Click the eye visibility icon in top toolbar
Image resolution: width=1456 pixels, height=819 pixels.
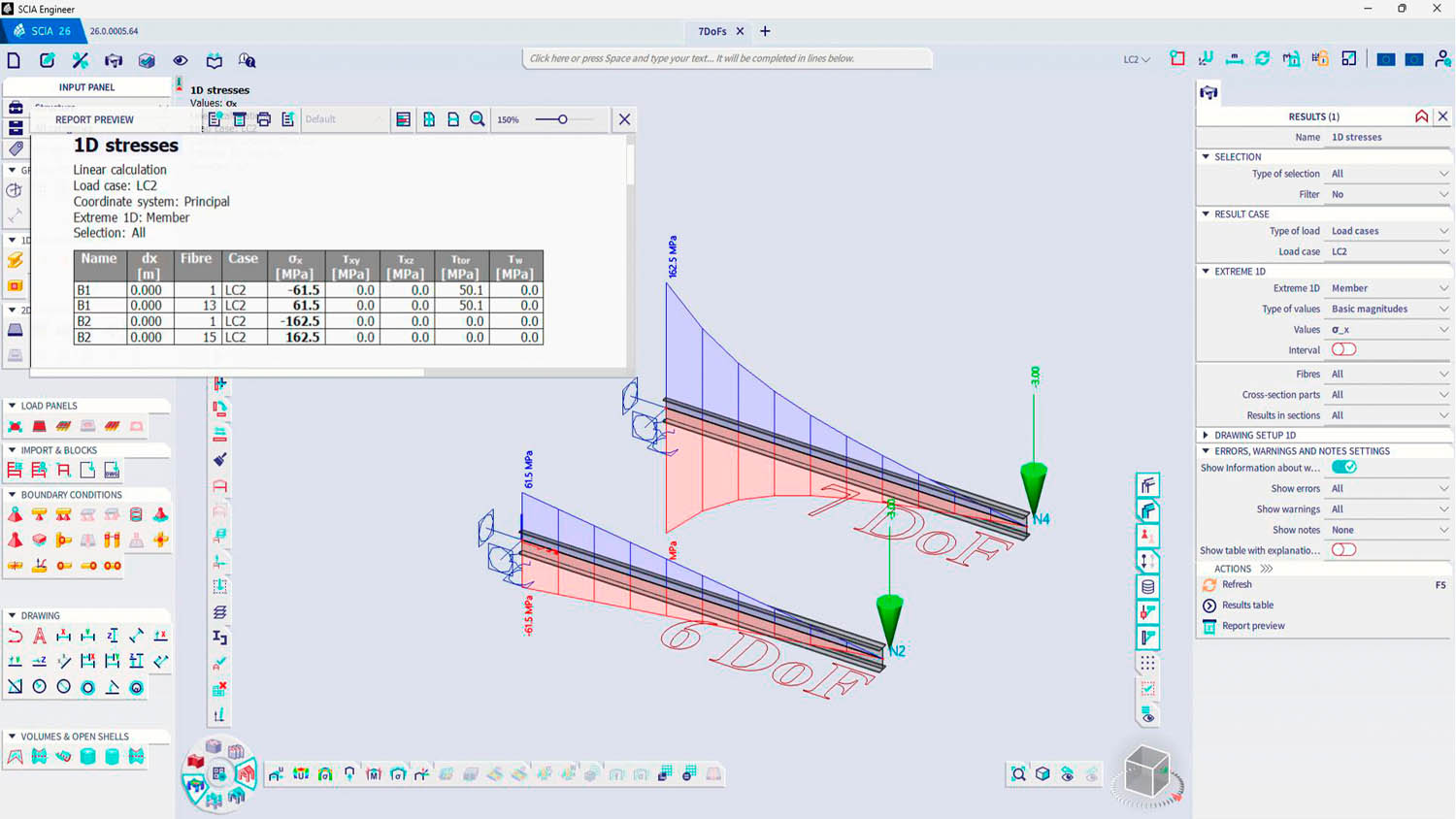(181, 60)
